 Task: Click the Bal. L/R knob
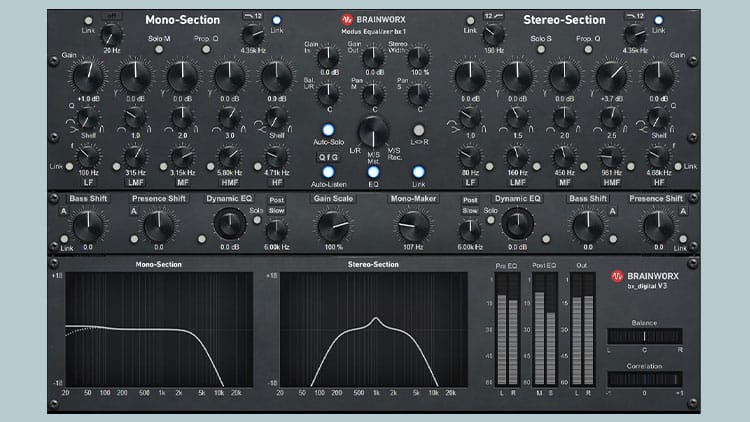(x=328, y=94)
